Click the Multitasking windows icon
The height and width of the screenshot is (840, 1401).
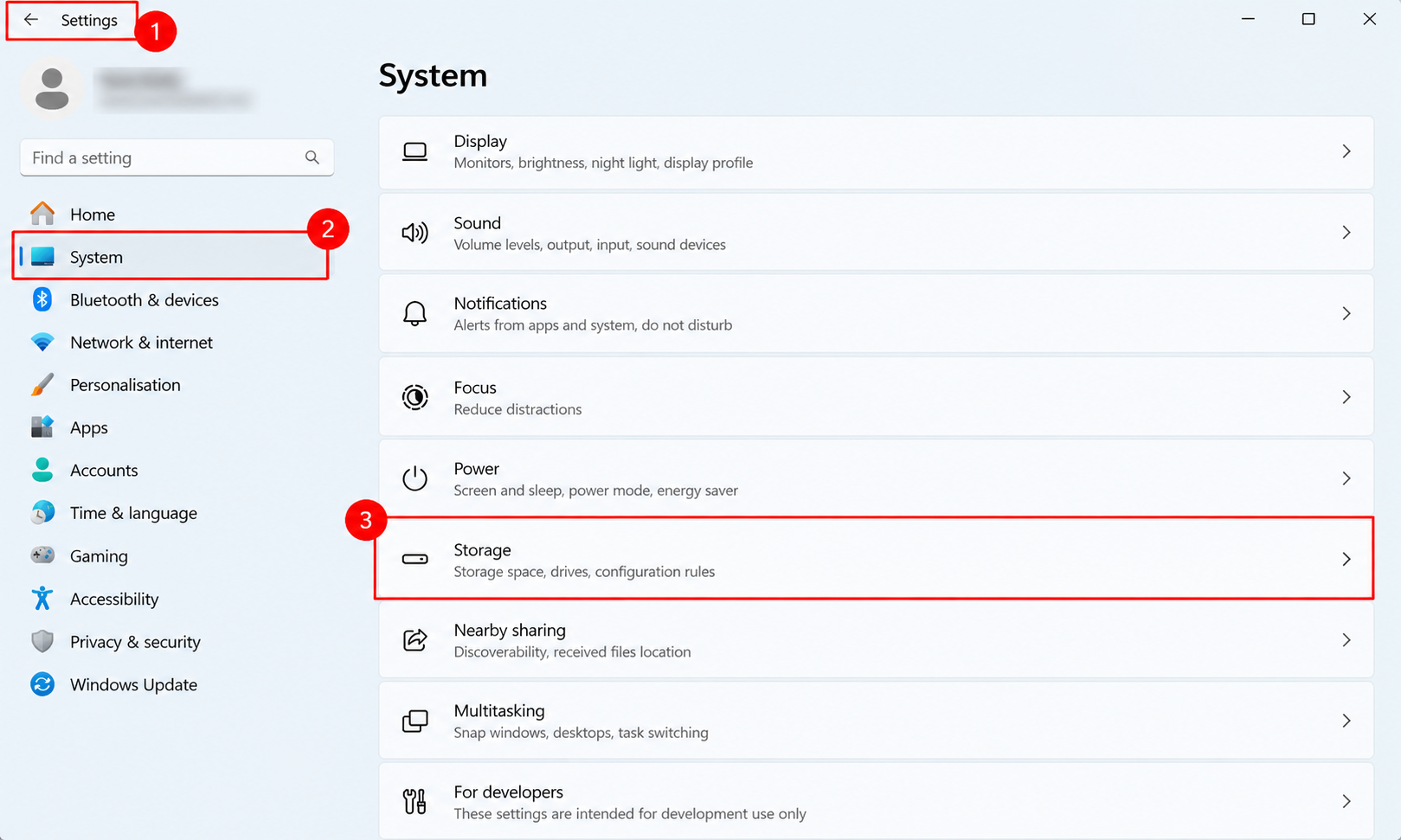point(415,721)
